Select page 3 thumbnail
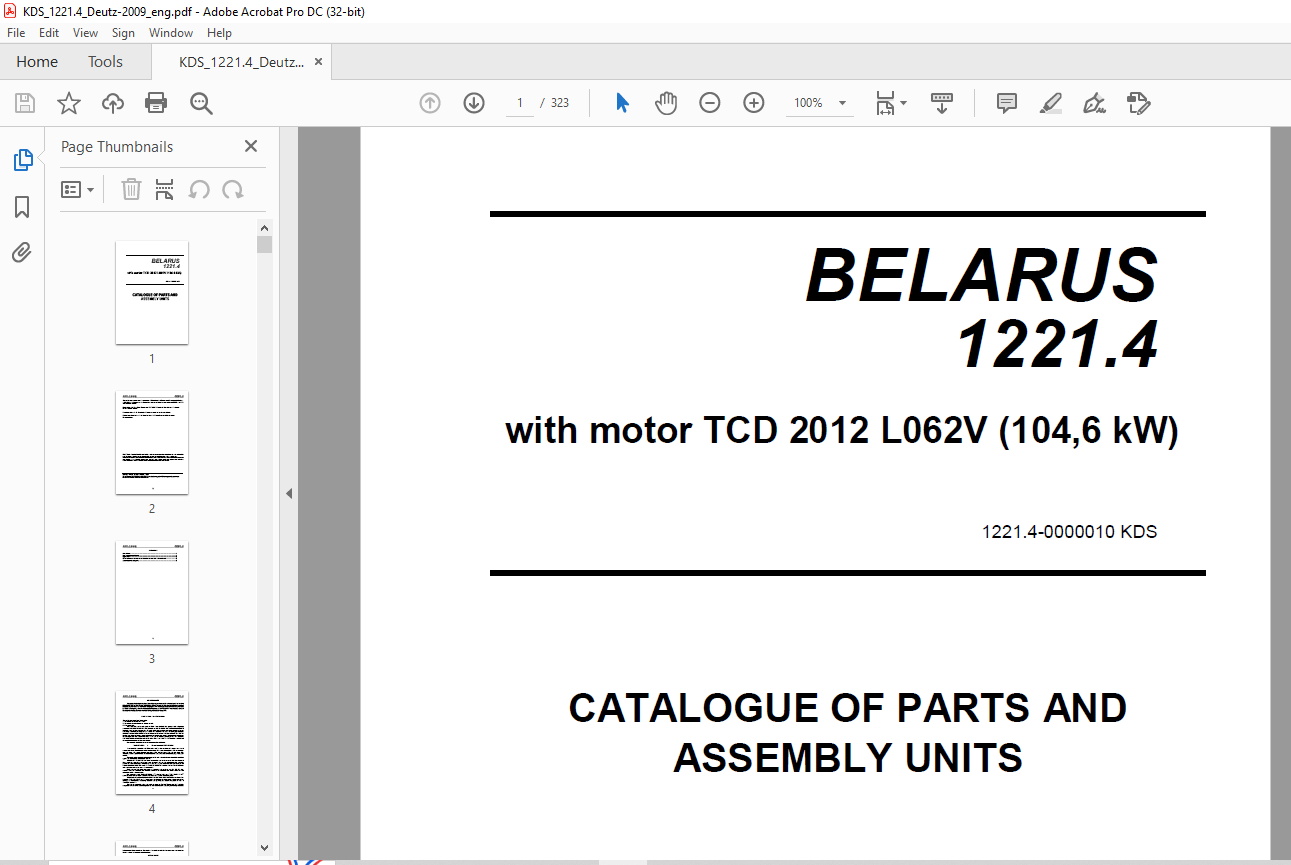The image size is (1291, 865). (152, 593)
